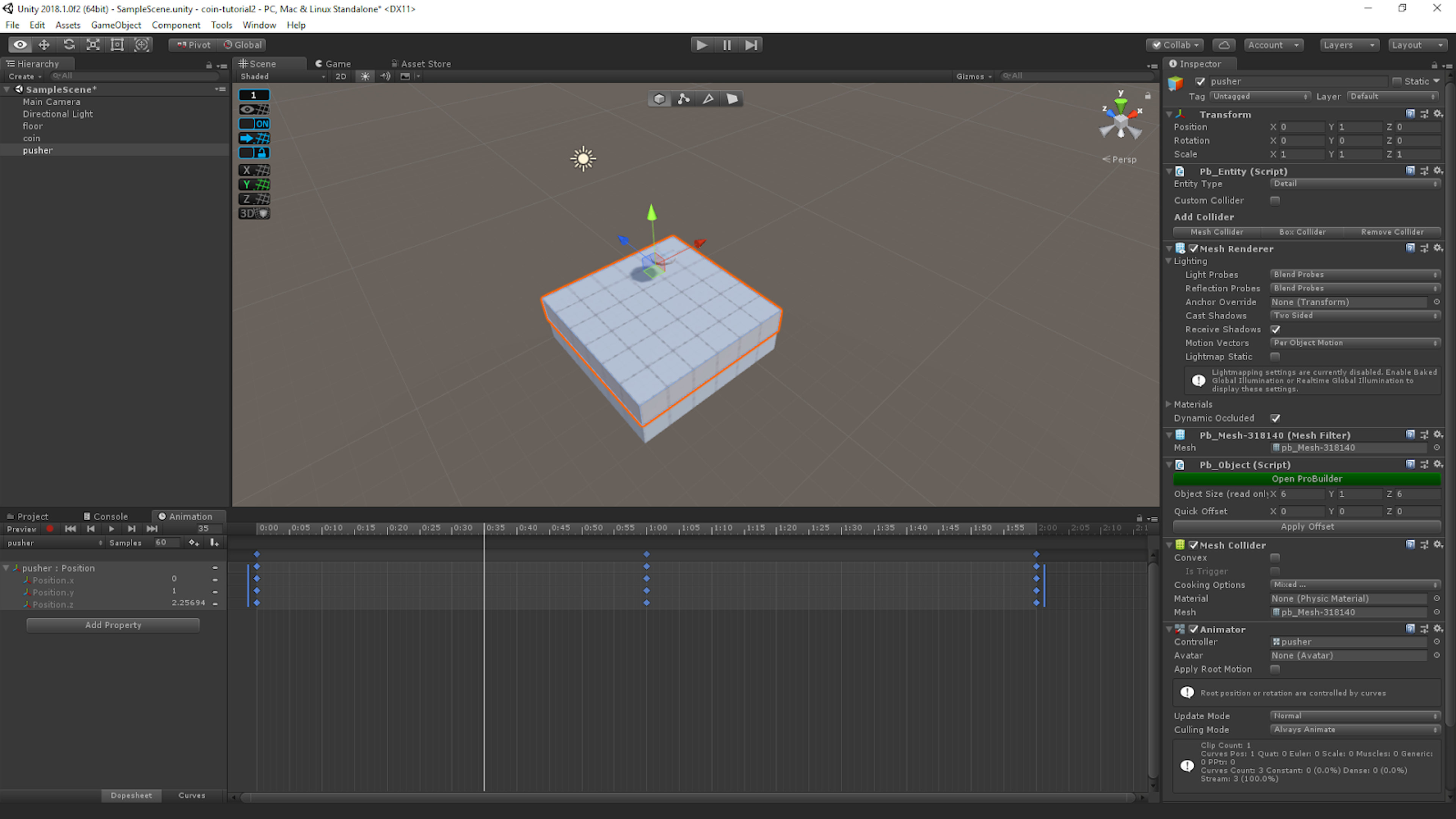The height and width of the screenshot is (819, 1456).
Task: Select ProBuilder vertex mode icon
Action: click(684, 99)
